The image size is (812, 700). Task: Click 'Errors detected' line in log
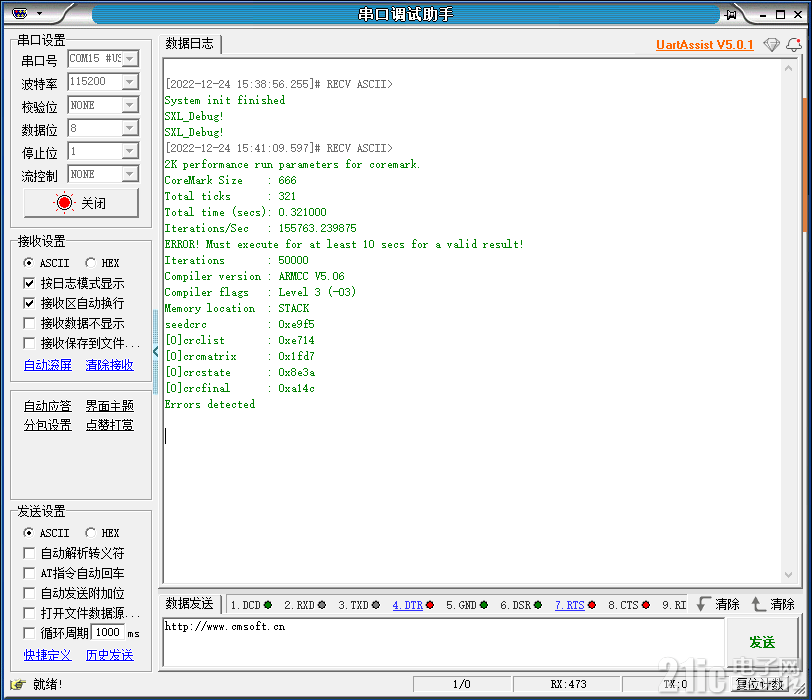[210, 404]
